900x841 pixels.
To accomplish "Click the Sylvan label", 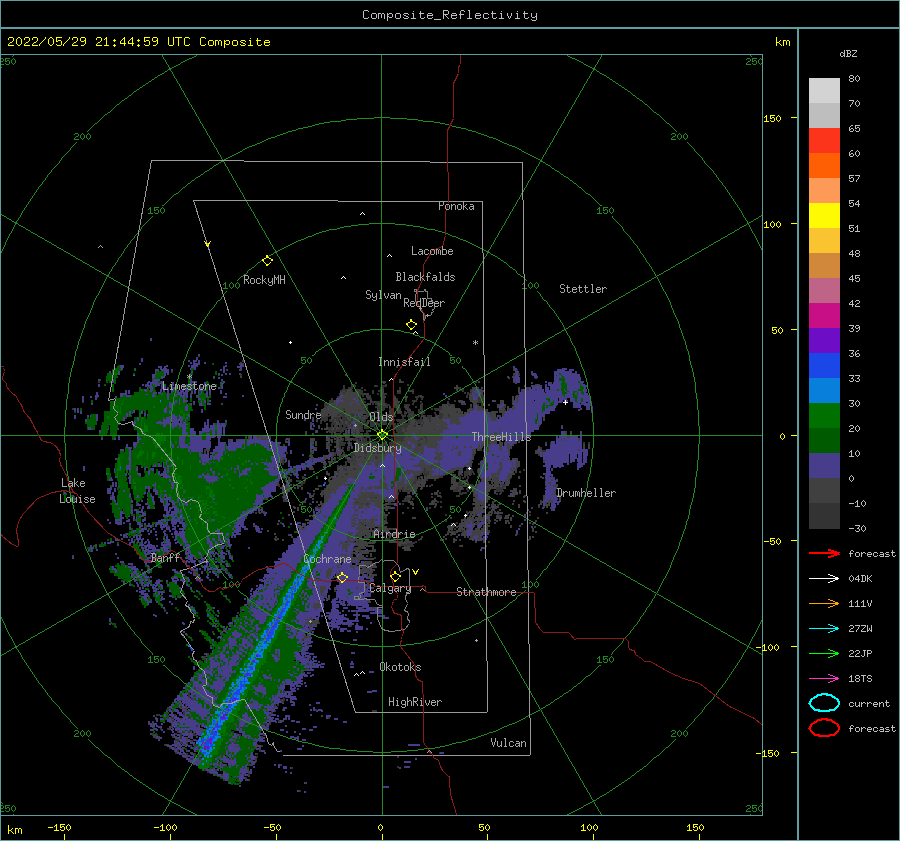I will [383, 295].
